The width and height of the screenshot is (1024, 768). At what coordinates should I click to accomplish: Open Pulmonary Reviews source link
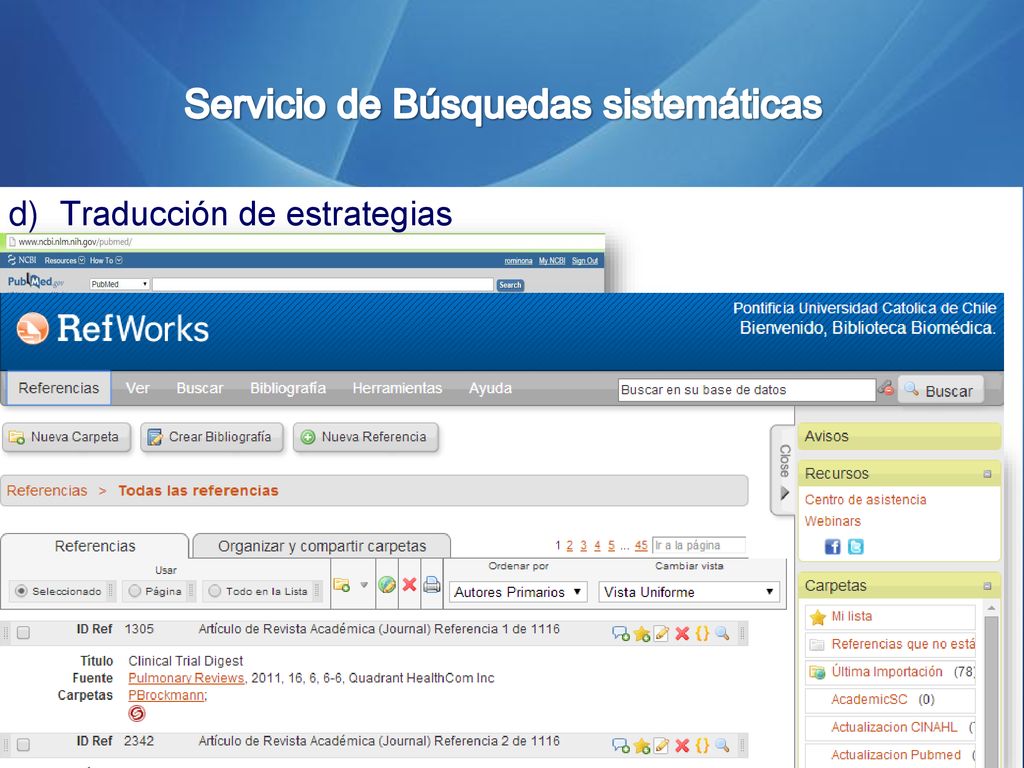tap(186, 678)
